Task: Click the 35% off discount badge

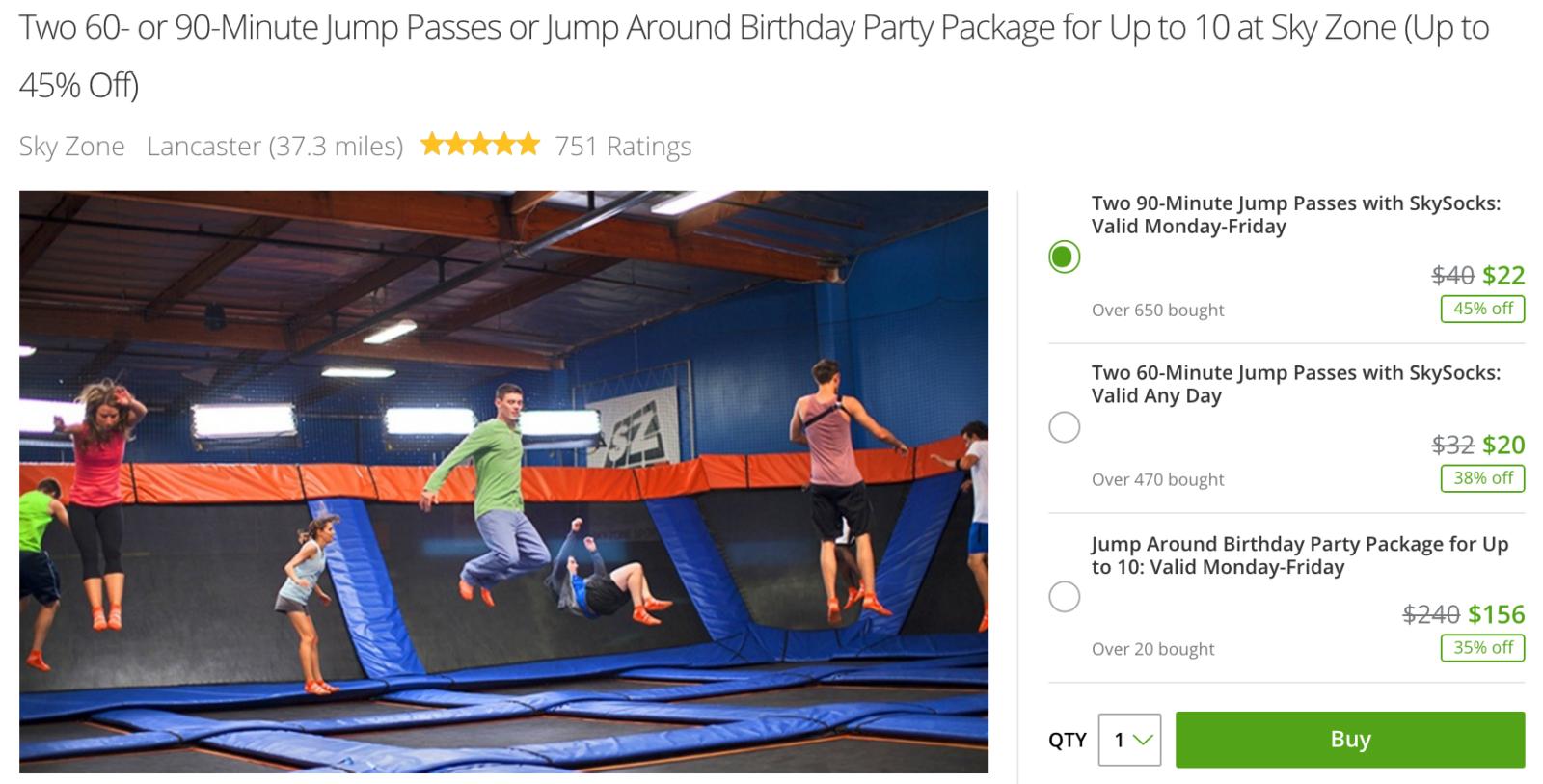Action: click(1482, 648)
